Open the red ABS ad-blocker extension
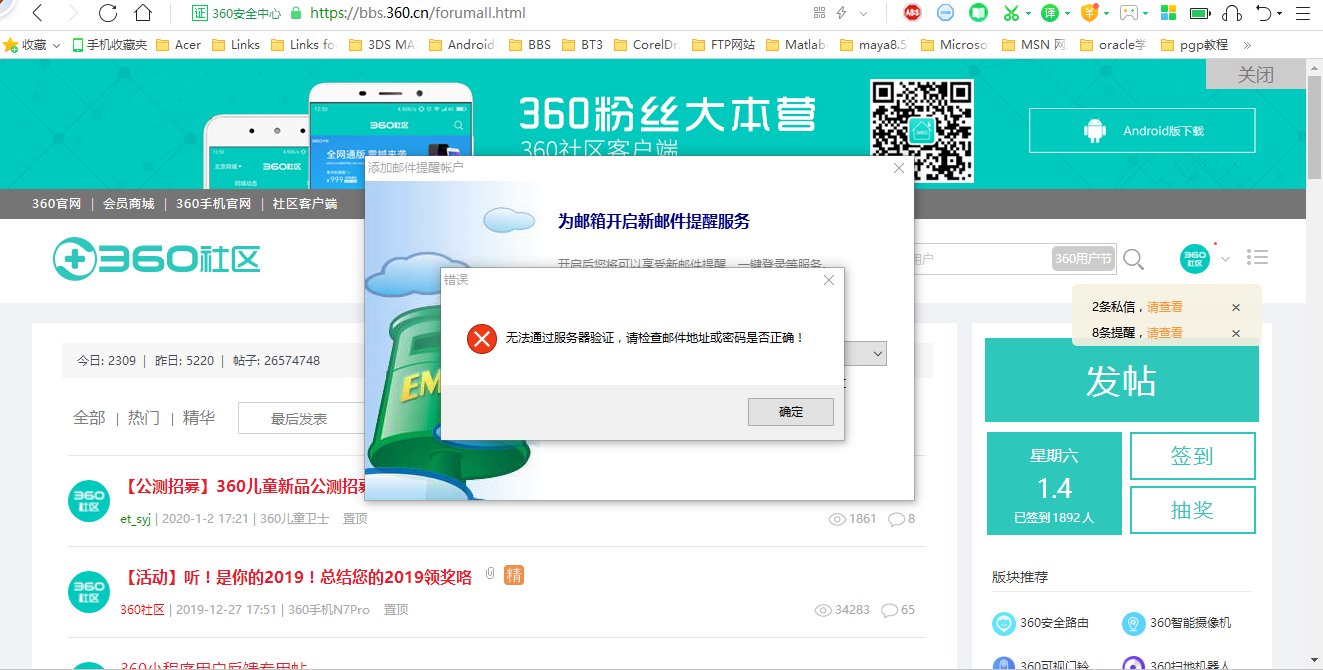 (x=912, y=13)
